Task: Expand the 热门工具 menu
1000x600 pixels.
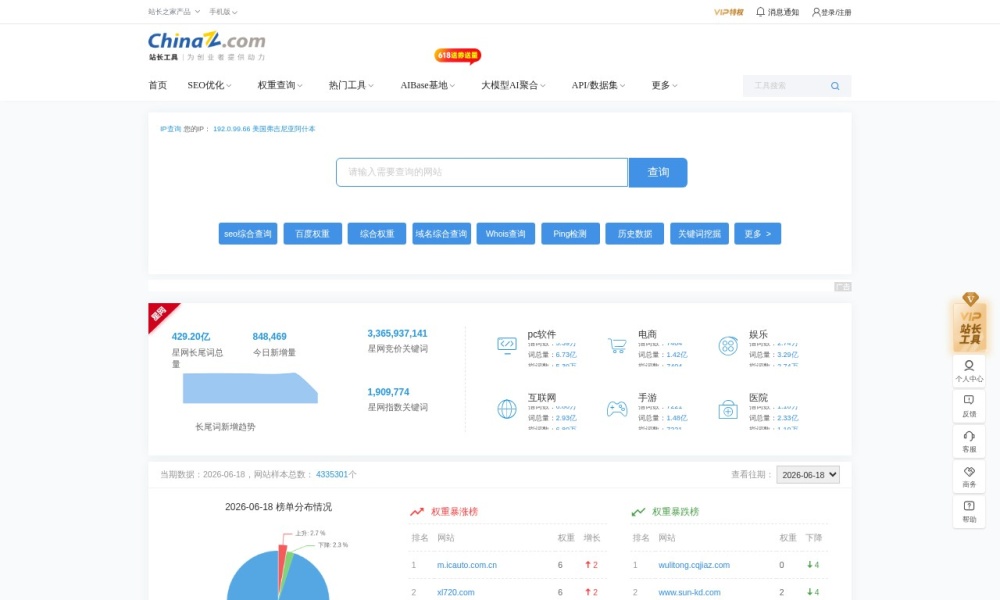Action: coord(351,85)
